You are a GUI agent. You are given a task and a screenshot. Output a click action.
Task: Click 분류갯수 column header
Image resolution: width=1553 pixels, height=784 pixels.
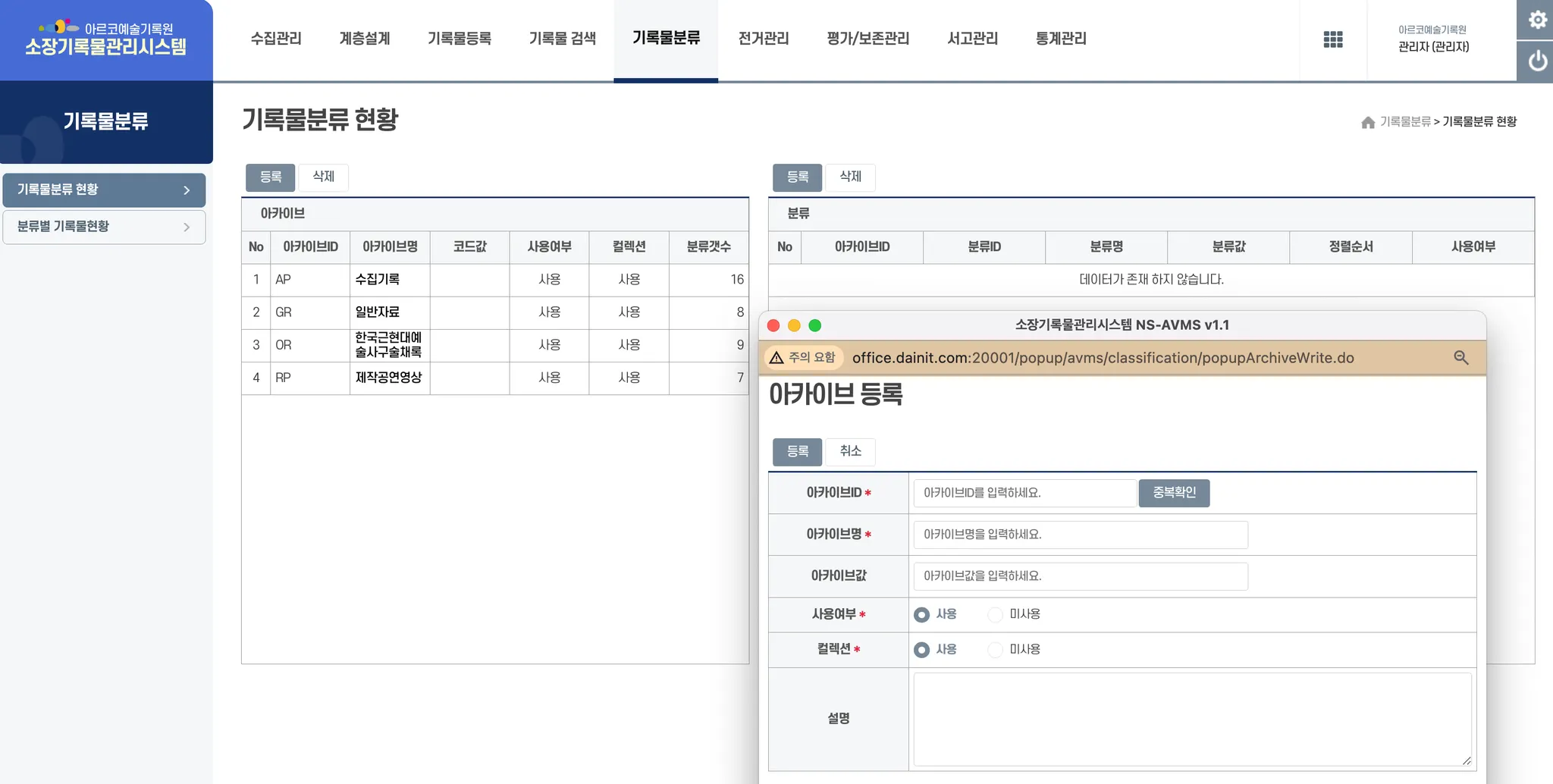click(709, 247)
